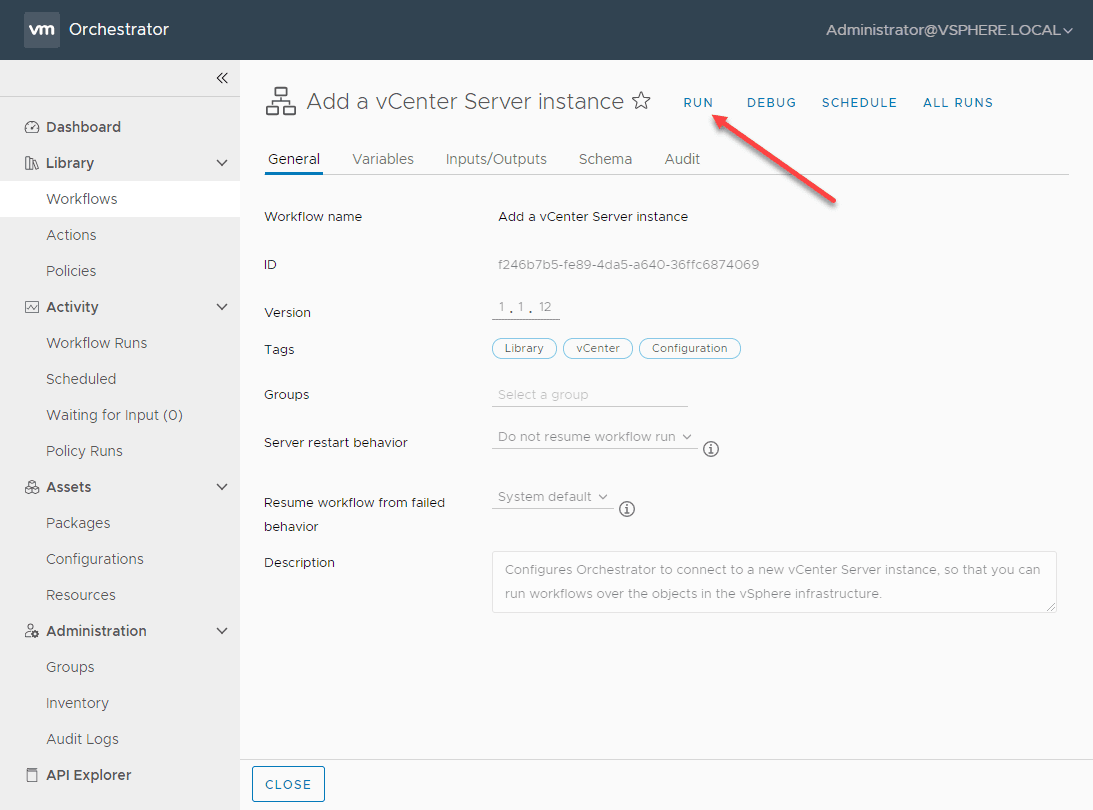Click the Assets icon in the sidebar
1093x810 pixels.
click(30, 487)
